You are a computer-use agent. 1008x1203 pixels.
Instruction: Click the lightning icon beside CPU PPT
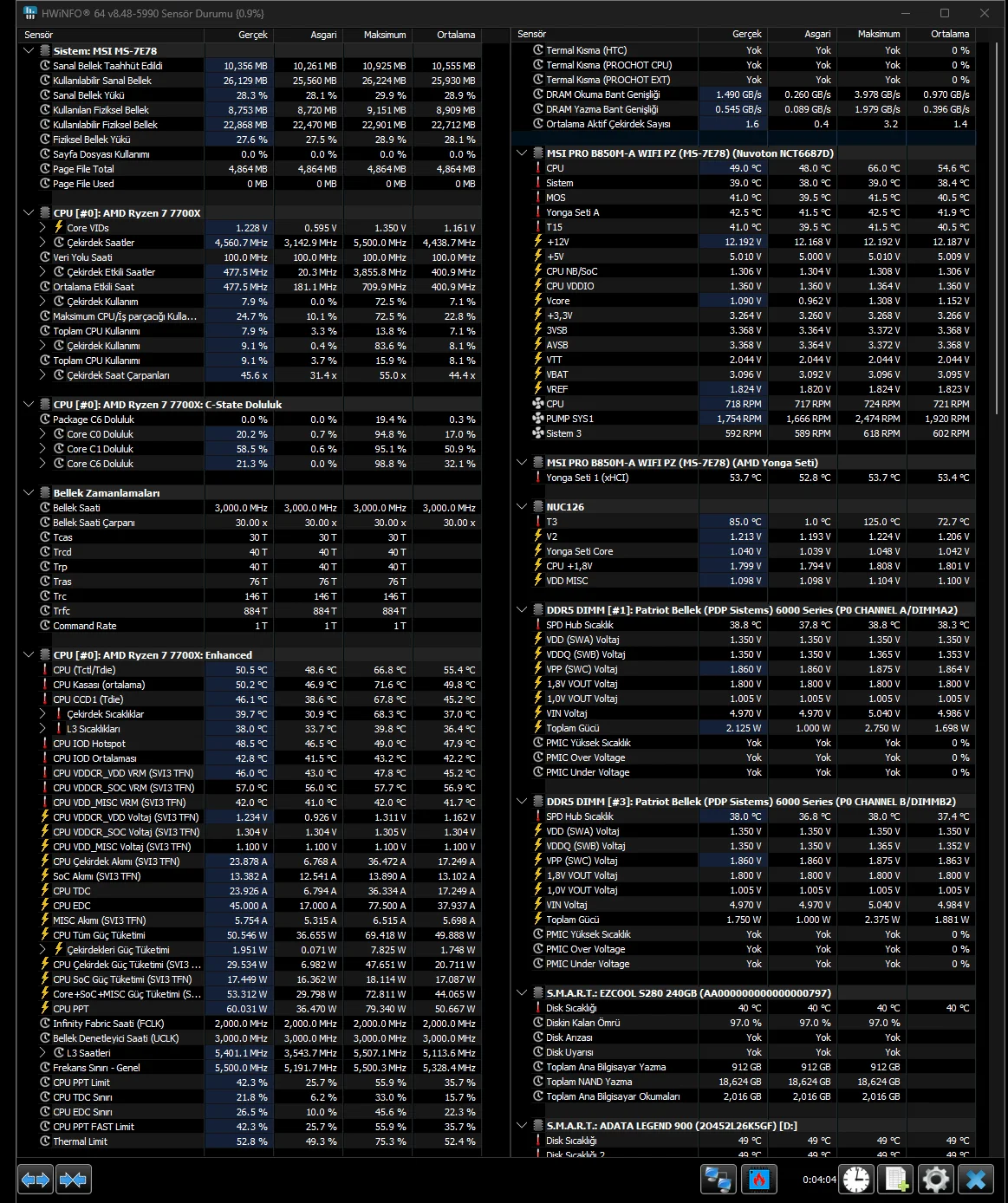click(45, 1009)
